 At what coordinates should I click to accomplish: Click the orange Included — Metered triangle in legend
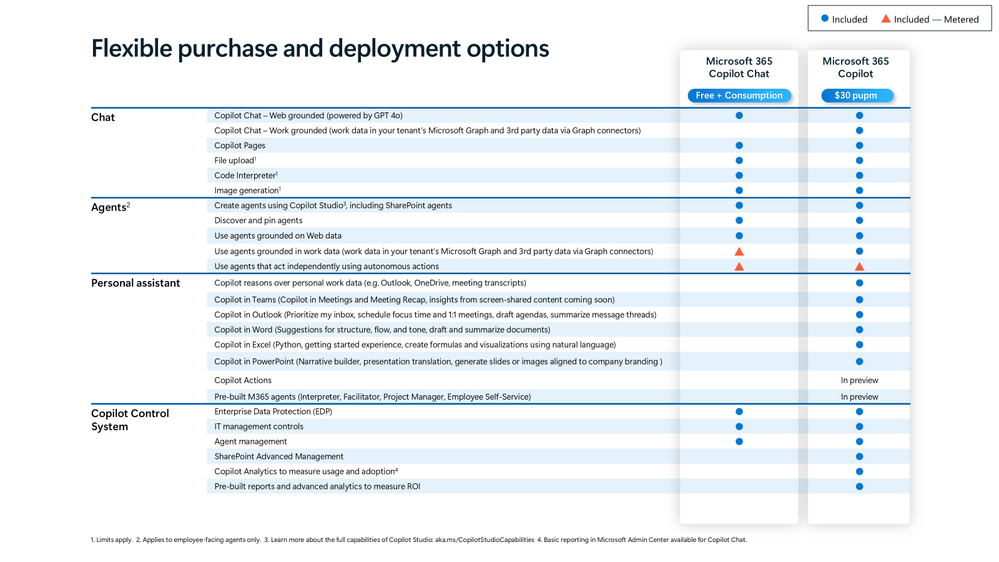[886, 18]
